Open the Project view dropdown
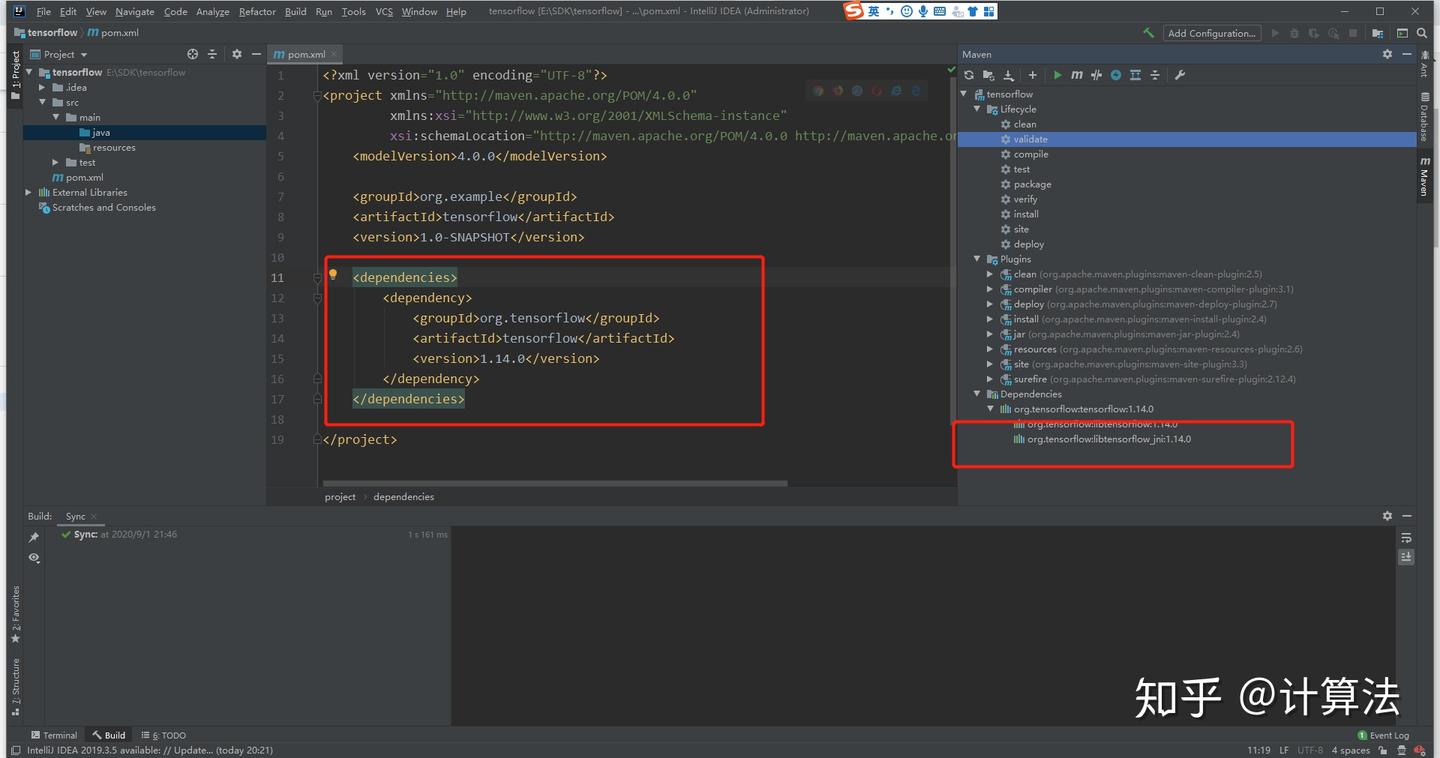The height and width of the screenshot is (758, 1440). click(x=59, y=54)
